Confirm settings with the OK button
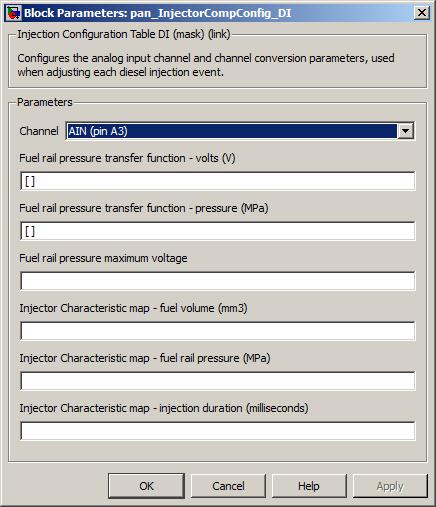This screenshot has width=436, height=507. point(146,486)
